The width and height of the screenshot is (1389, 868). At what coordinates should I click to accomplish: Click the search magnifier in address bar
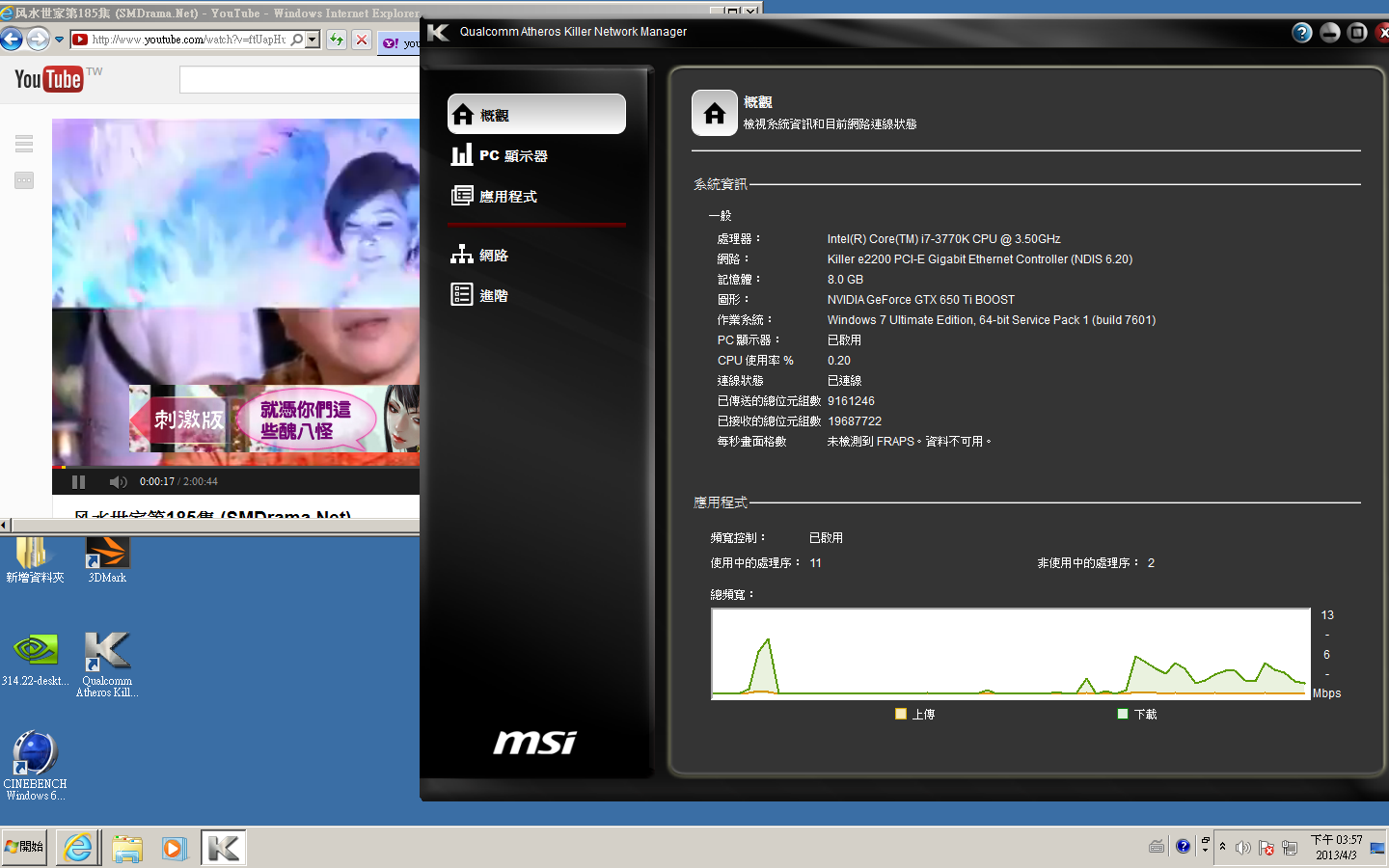pos(297,40)
